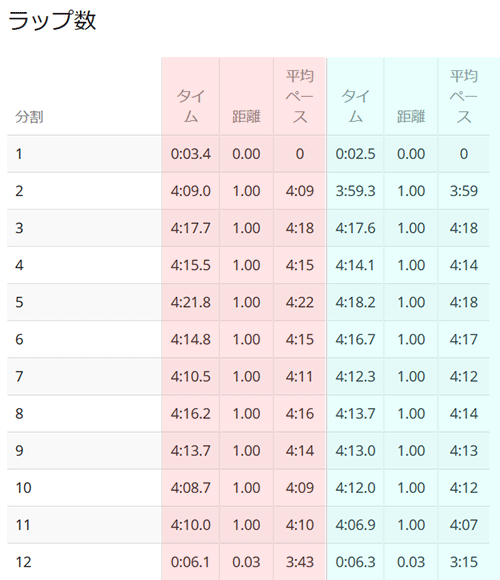Click the 分割 column header
Screen dimensions: 500x580
(x=29, y=117)
